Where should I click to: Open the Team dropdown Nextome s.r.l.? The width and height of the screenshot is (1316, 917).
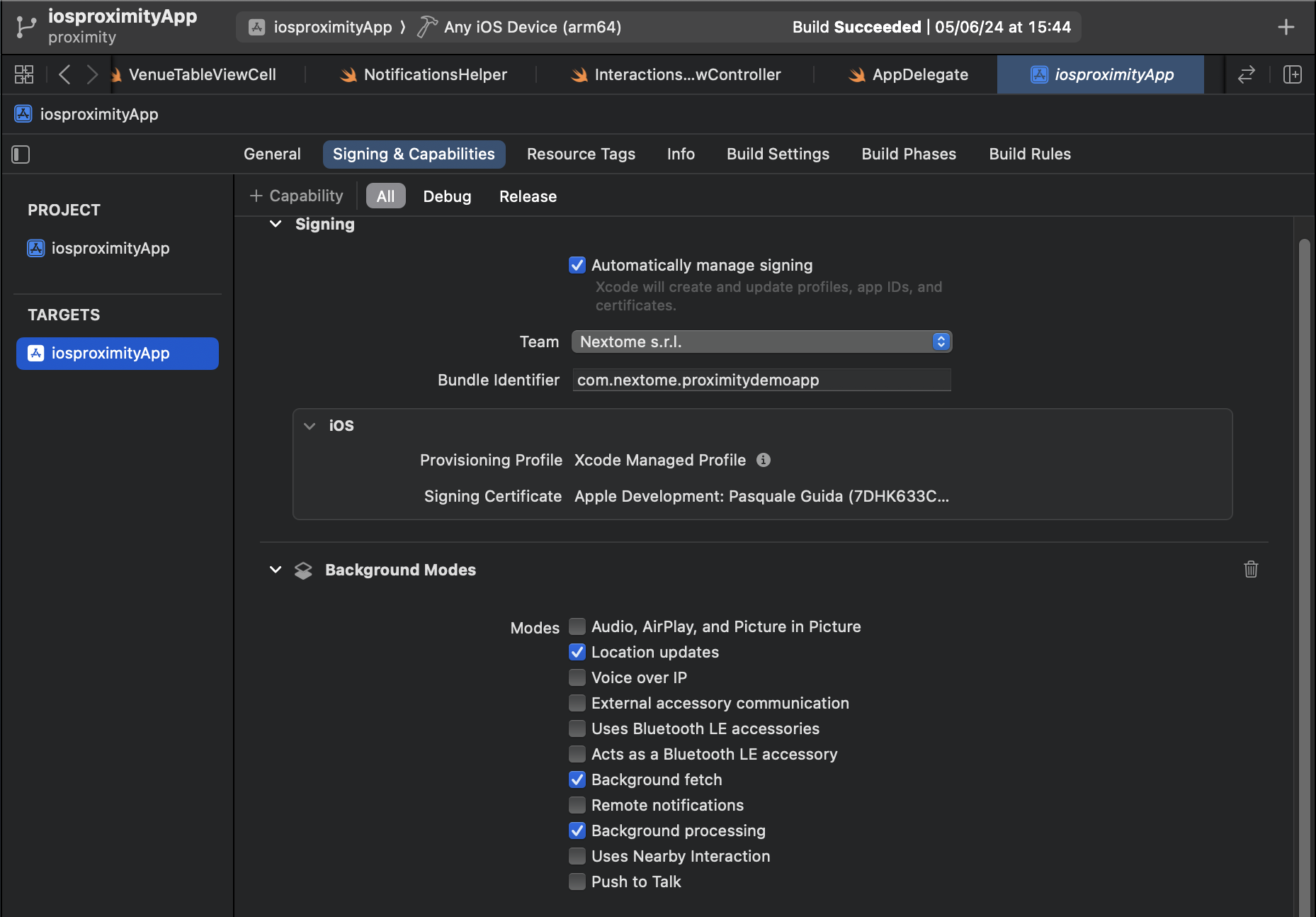pyautogui.click(x=761, y=342)
